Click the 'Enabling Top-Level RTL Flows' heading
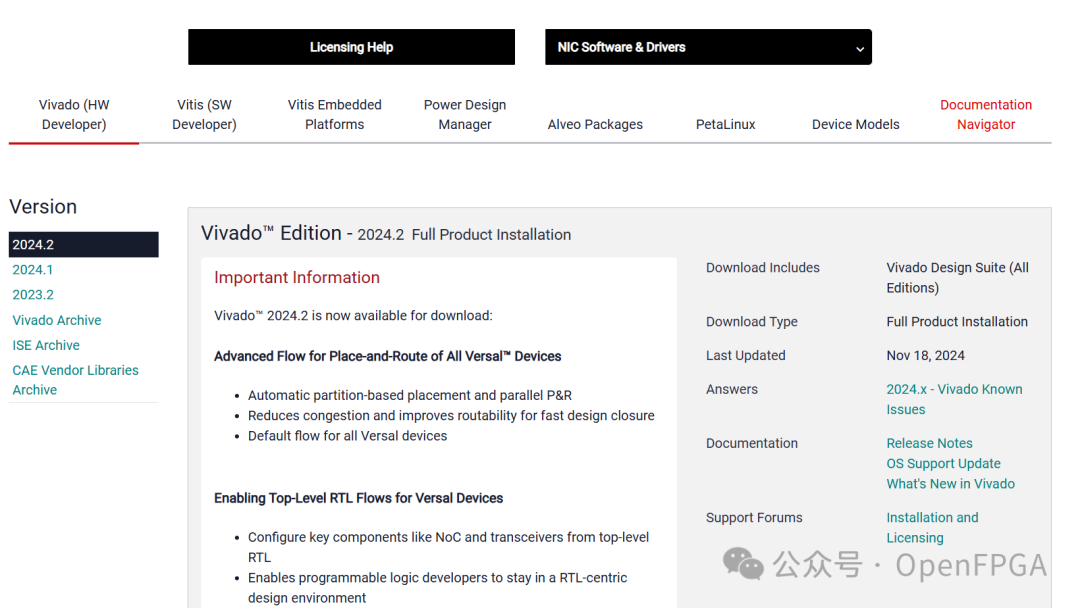This screenshot has height=608, width=1080. point(358,498)
